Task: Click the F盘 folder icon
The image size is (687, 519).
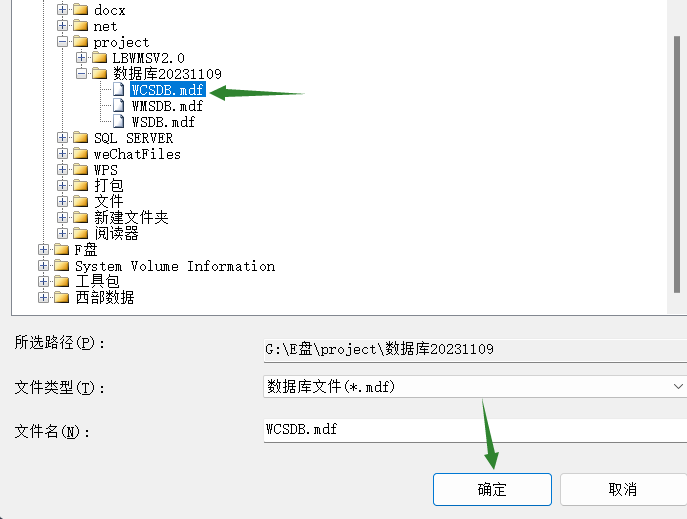Action: tap(61, 250)
